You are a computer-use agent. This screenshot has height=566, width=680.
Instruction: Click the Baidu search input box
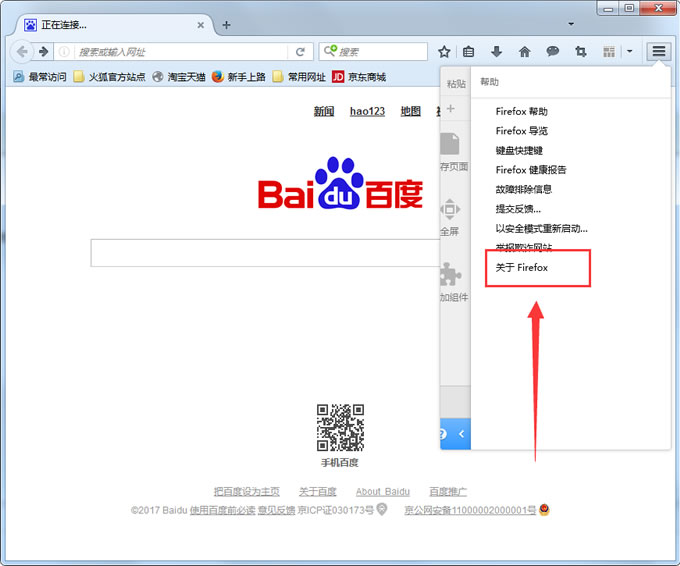[265, 252]
